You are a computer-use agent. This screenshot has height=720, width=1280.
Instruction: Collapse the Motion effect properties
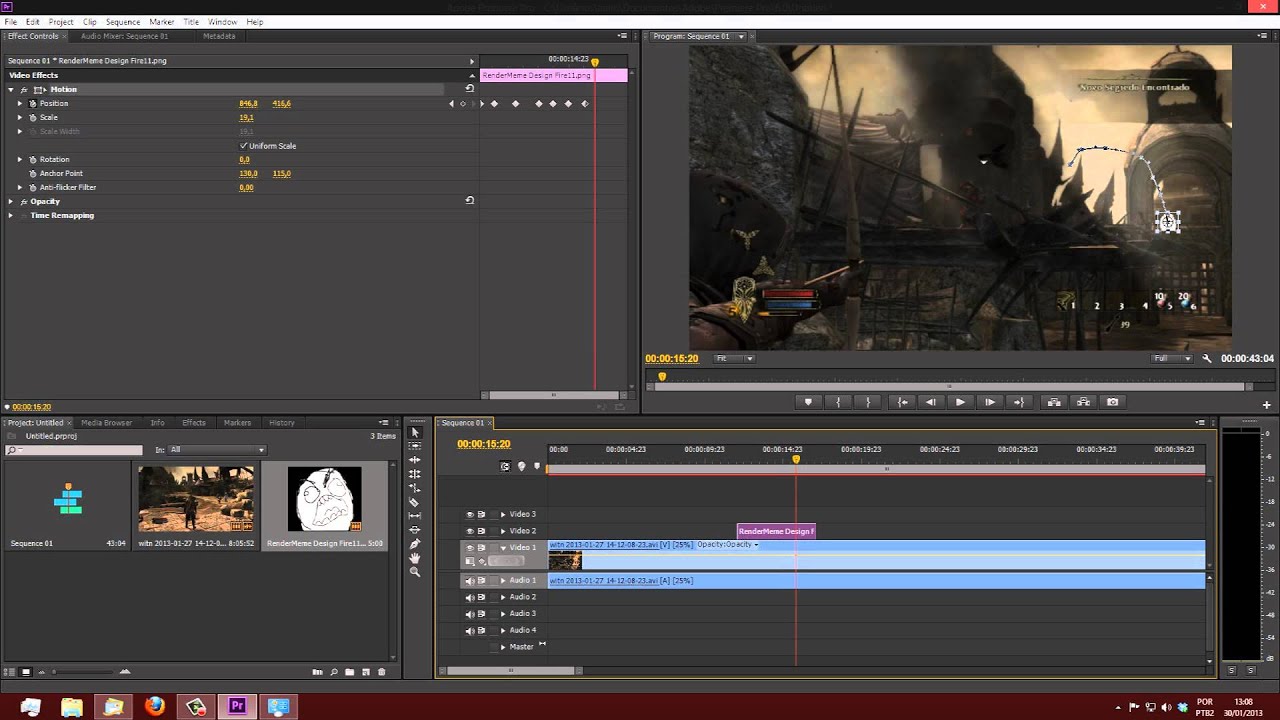11,89
